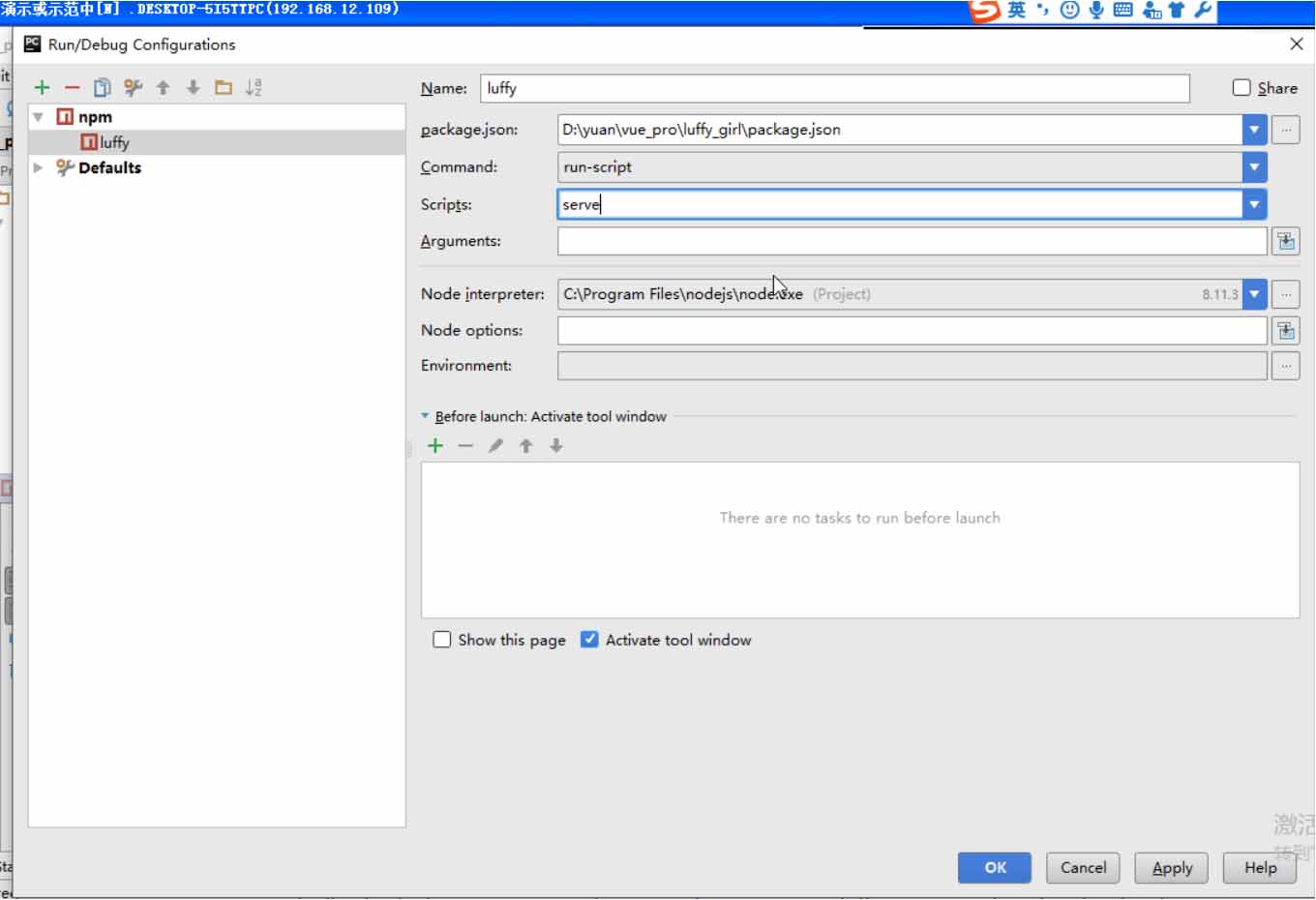
Task: Add a before-launch task with plus icon
Action: pos(435,446)
